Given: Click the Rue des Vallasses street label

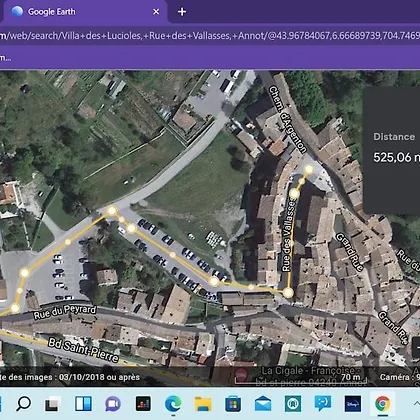Looking at the screenshot, I should click(289, 235).
